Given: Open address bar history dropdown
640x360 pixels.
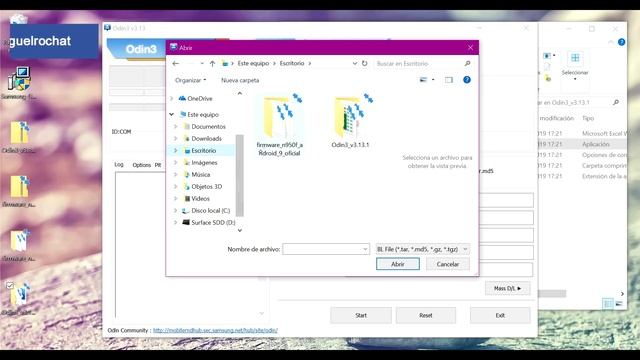Looking at the screenshot, I should tap(355, 64).
